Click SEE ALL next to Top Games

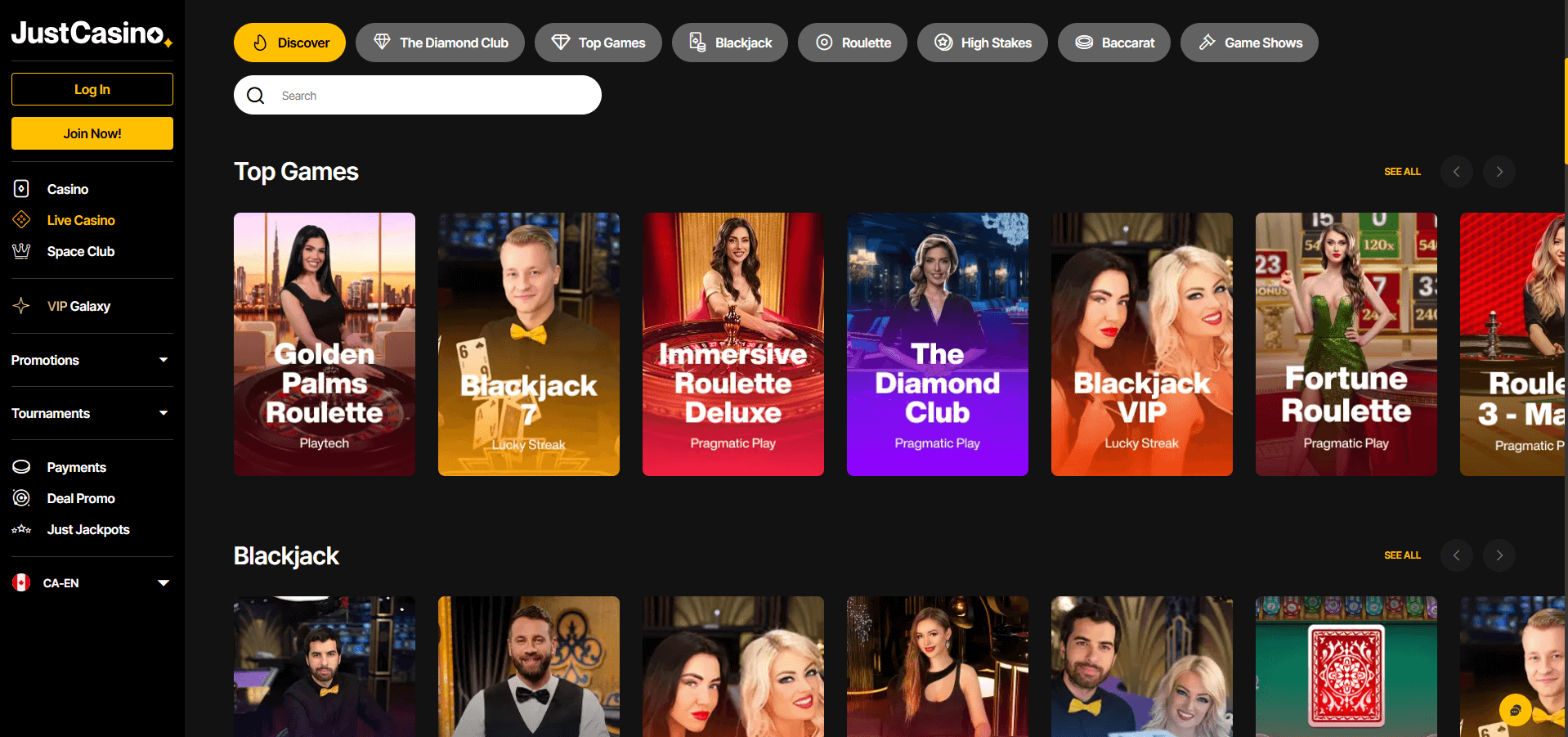coord(1402,172)
